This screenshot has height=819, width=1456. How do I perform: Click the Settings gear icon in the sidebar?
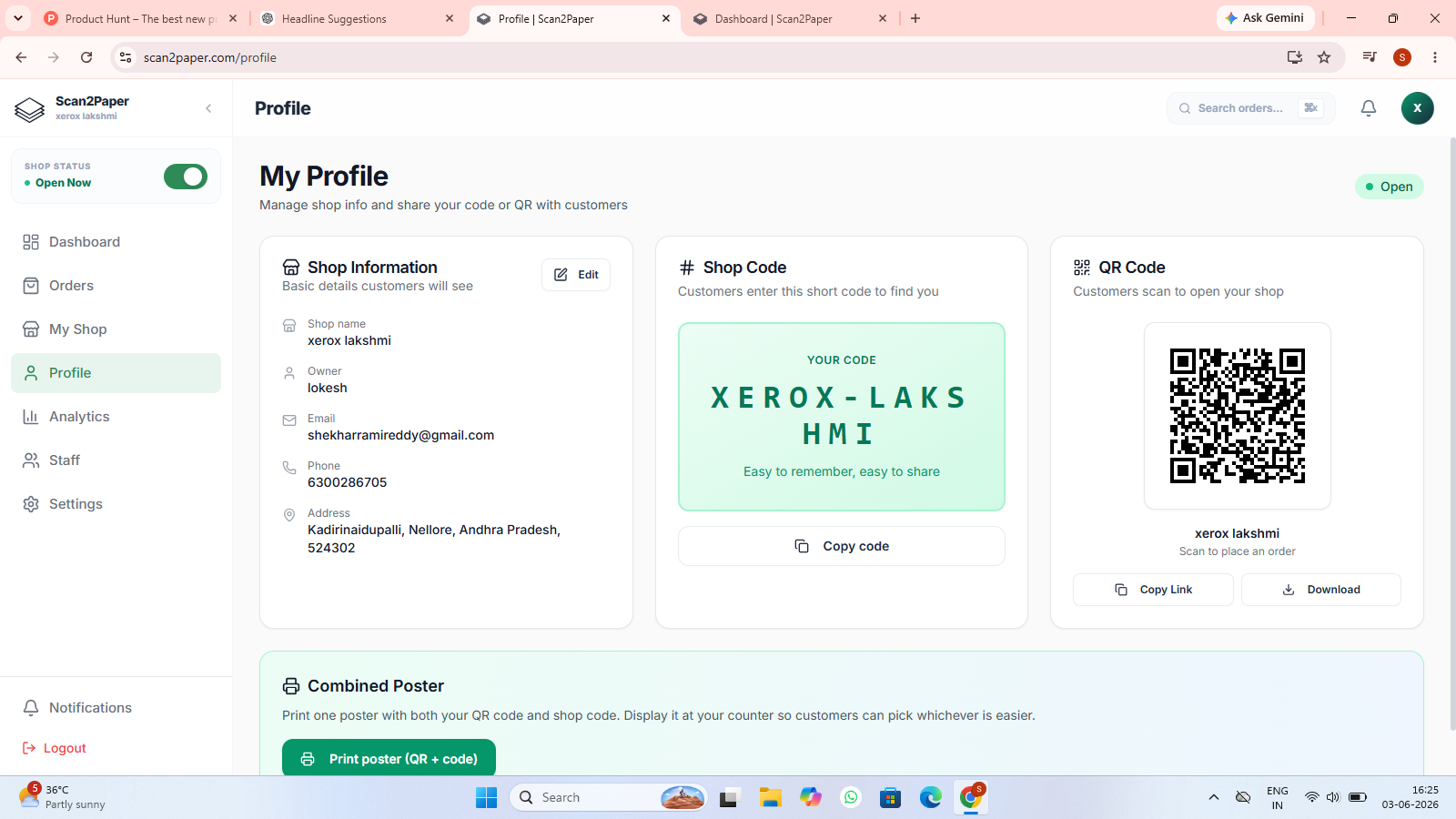click(31, 504)
